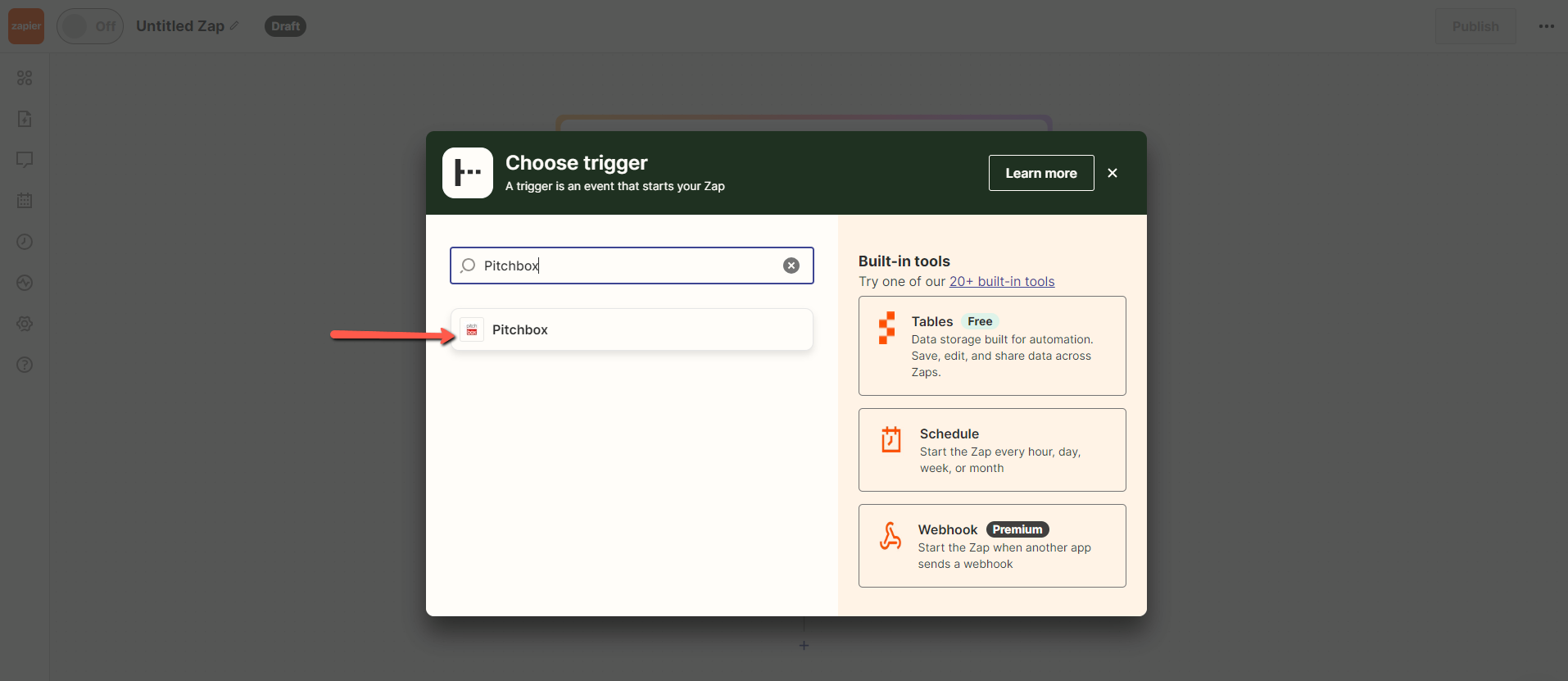Image resolution: width=1568 pixels, height=681 pixels.
Task: Click the Pitchbox app logo icon
Action: pyautogui.click(x=472, y=329)
